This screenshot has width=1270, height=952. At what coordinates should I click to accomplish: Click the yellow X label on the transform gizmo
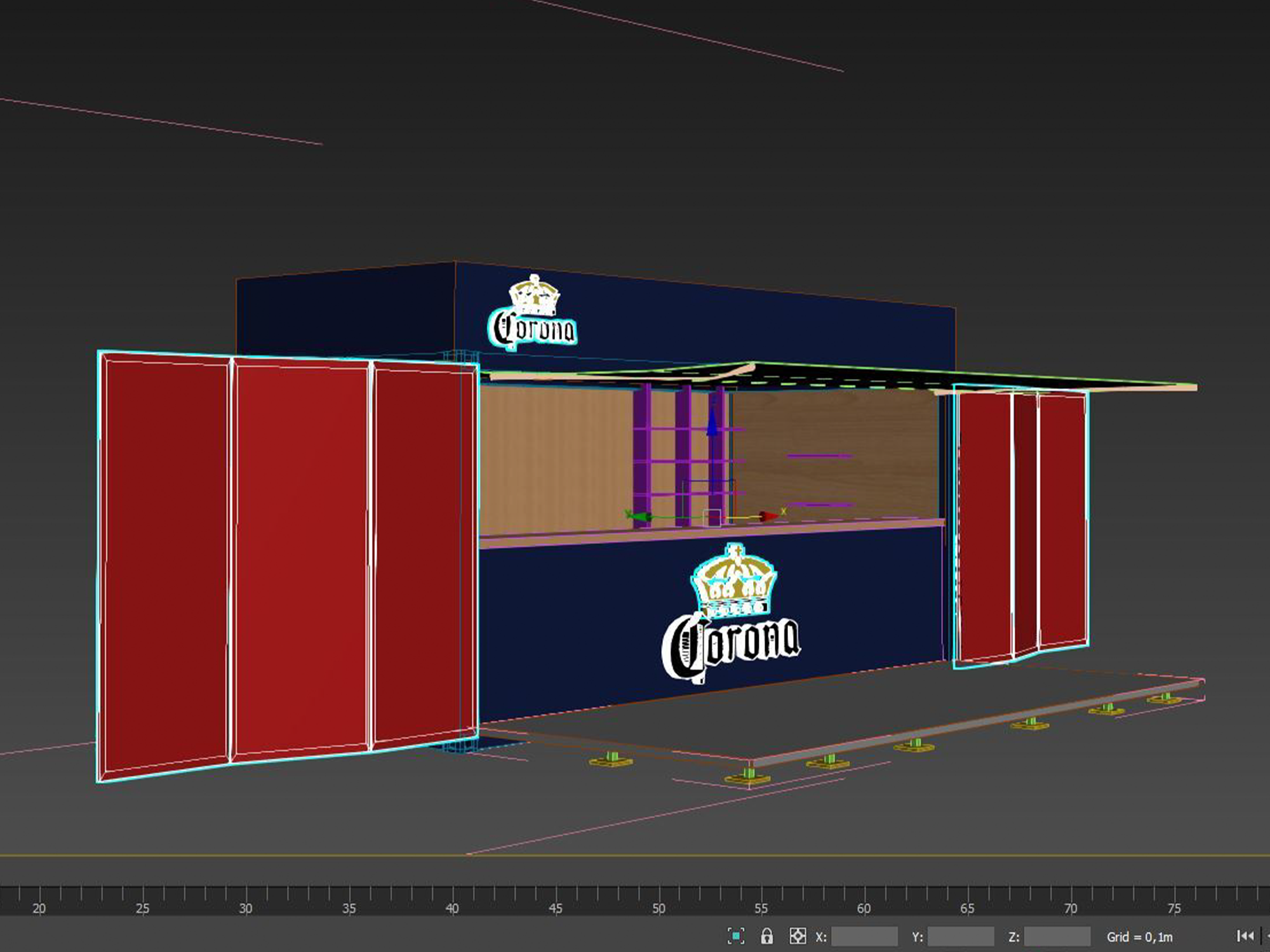(784, 512)
